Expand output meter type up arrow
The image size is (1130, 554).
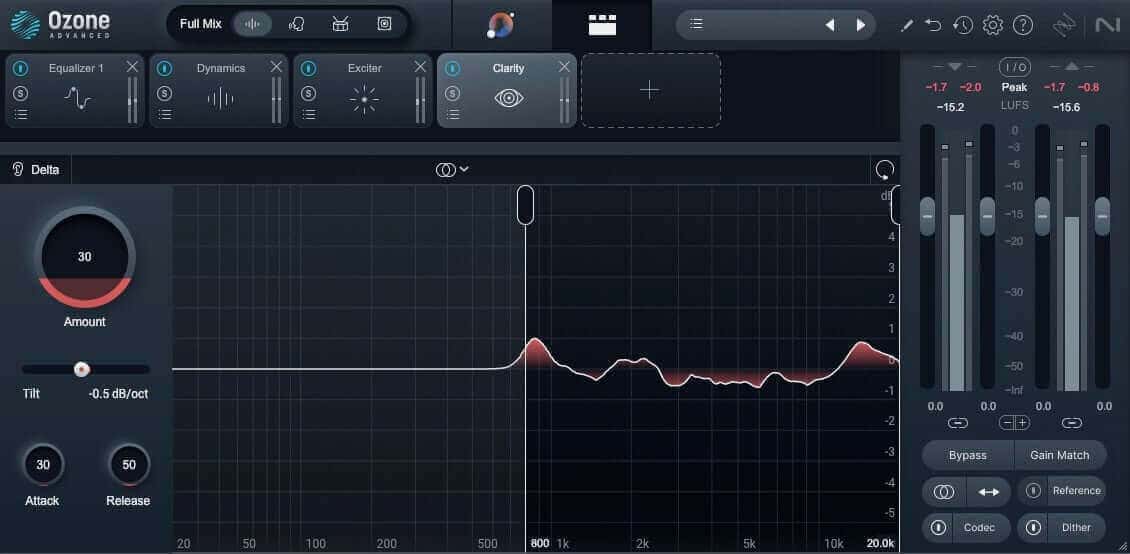pyautogui.click(x=1072, y=67)
